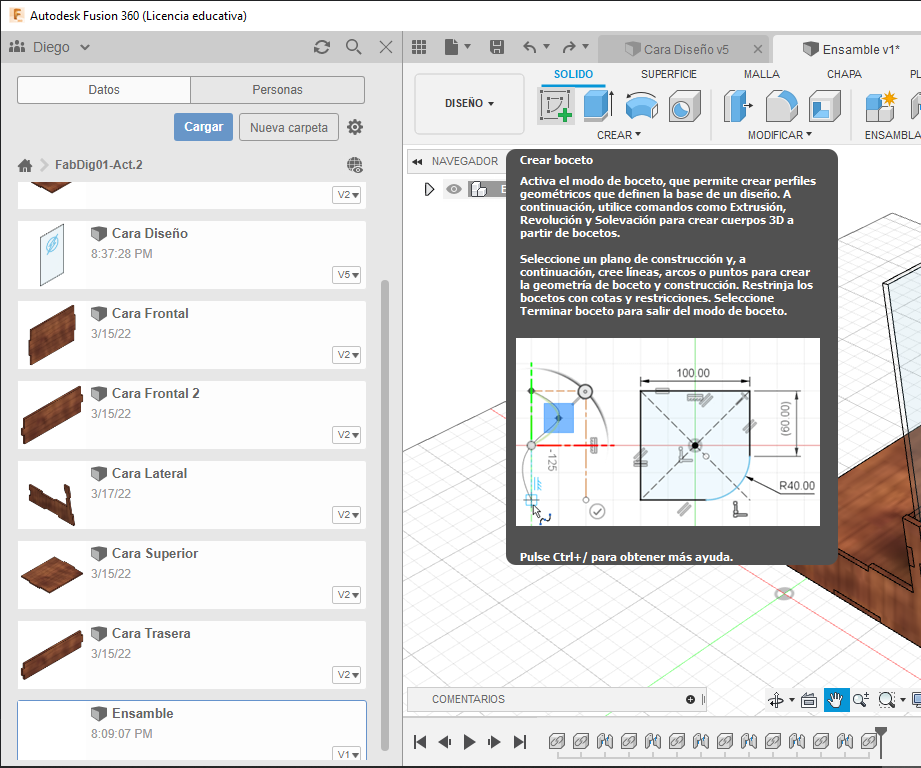Select the Fillet modify tool

[781, 106]
